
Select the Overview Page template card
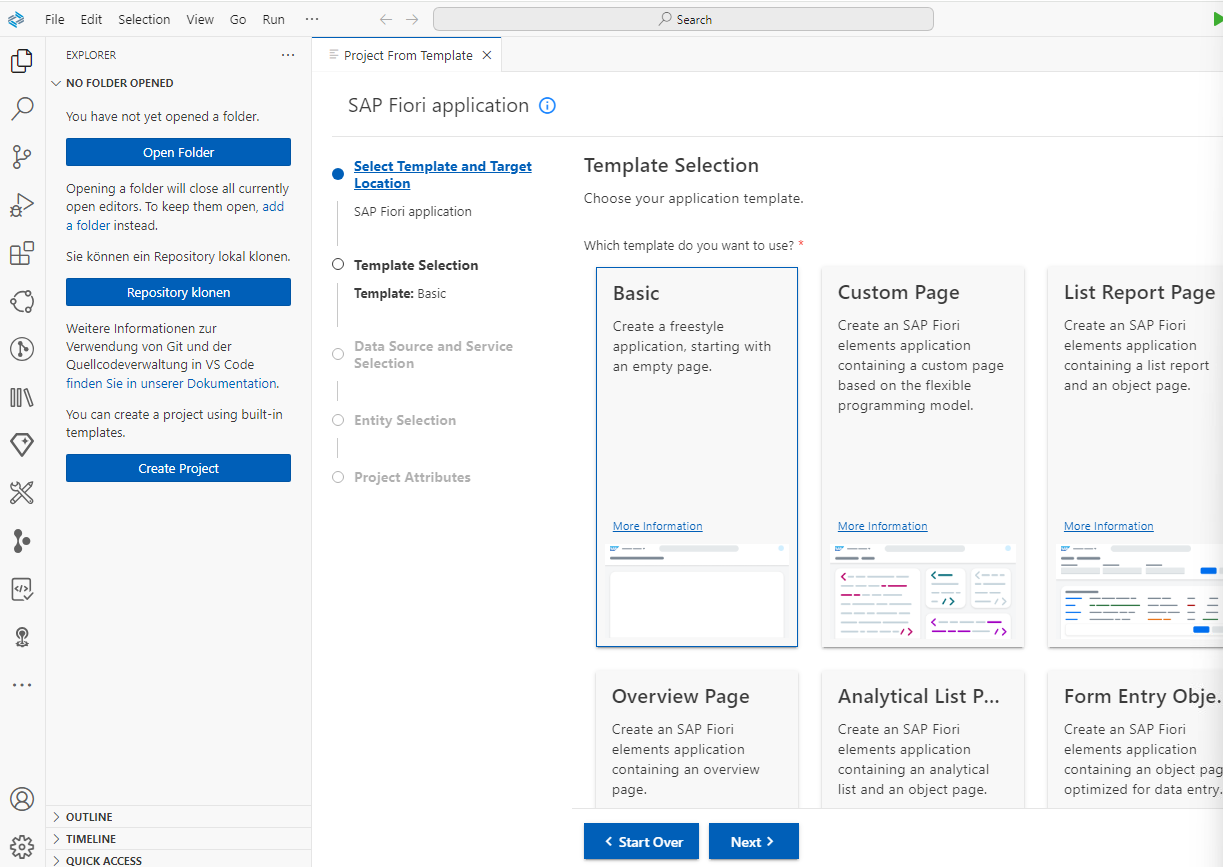[x=697, y=738]
